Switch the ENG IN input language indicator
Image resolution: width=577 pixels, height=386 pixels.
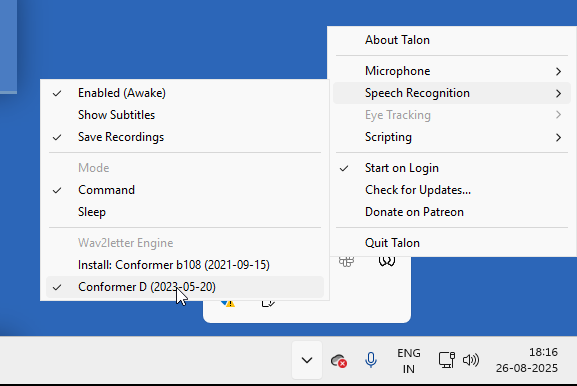[x=408, y=361]
